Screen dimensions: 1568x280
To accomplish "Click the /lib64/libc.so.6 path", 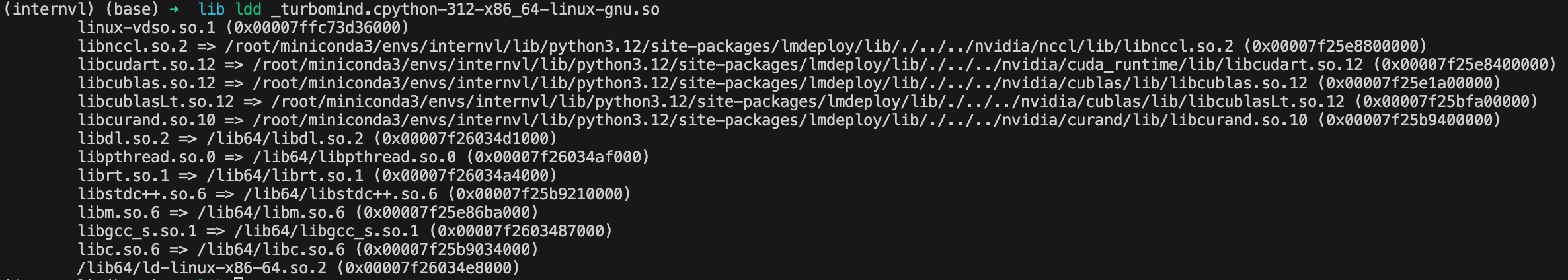I will click(x=271, y=250).
